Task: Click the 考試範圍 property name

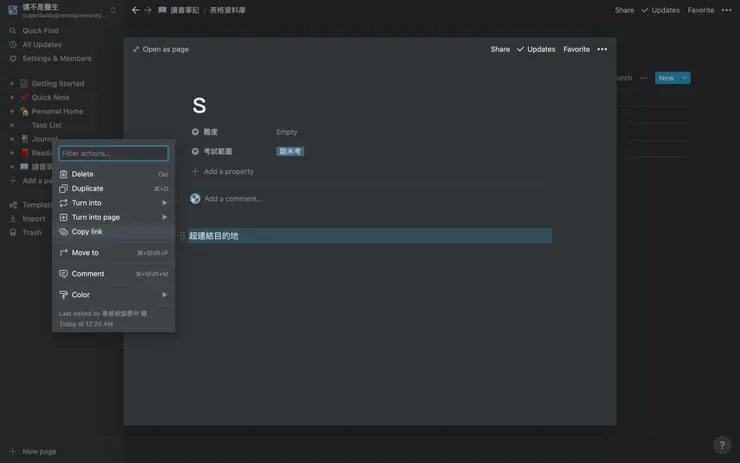Action: tap(218, 152)
